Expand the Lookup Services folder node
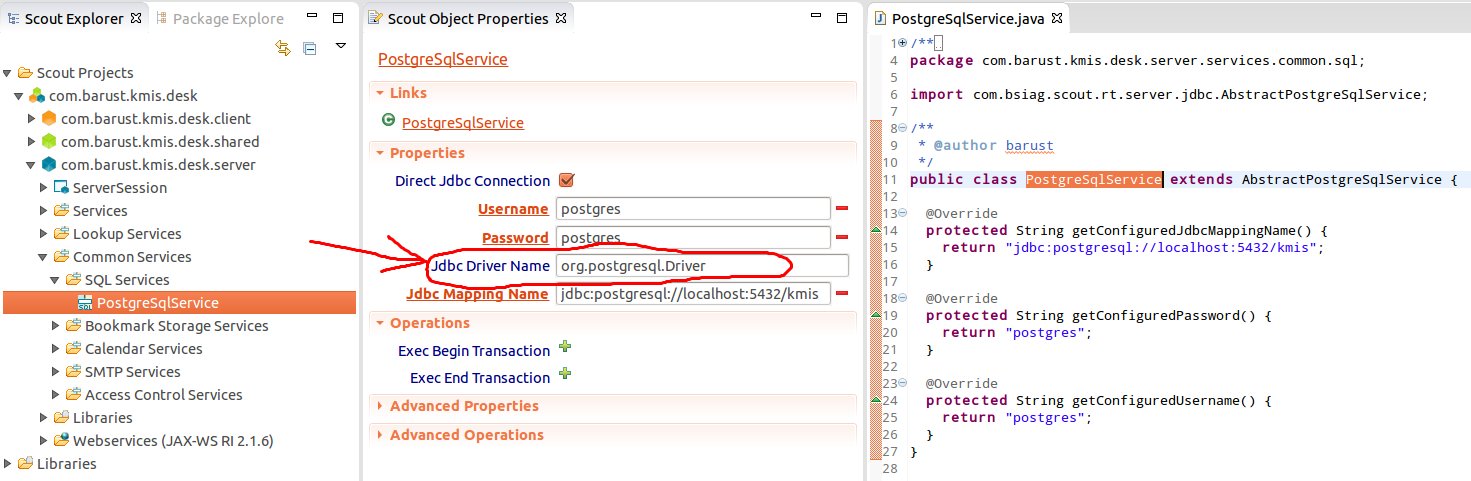1471x481 pixels. coord(44,233)
